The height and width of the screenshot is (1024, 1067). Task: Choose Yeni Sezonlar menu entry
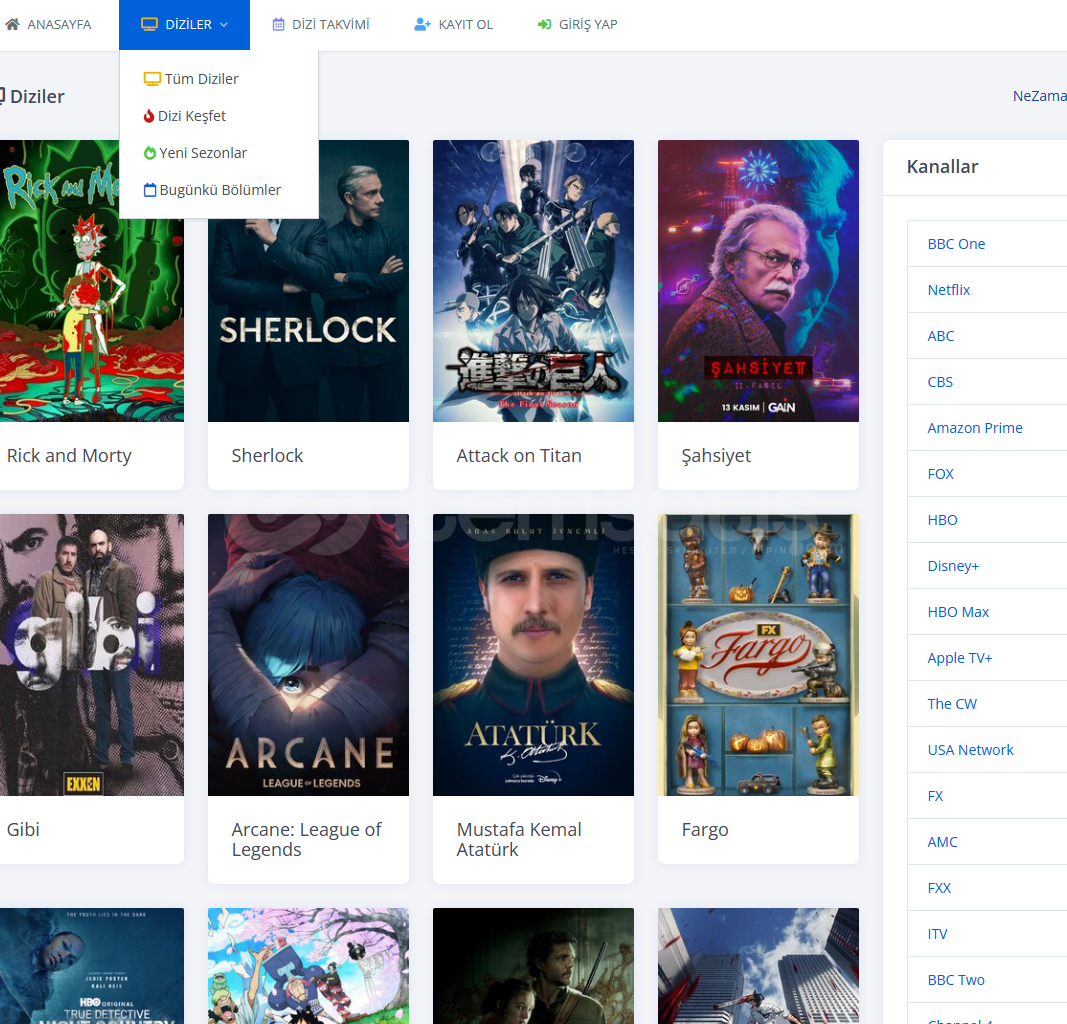point(203,153)
